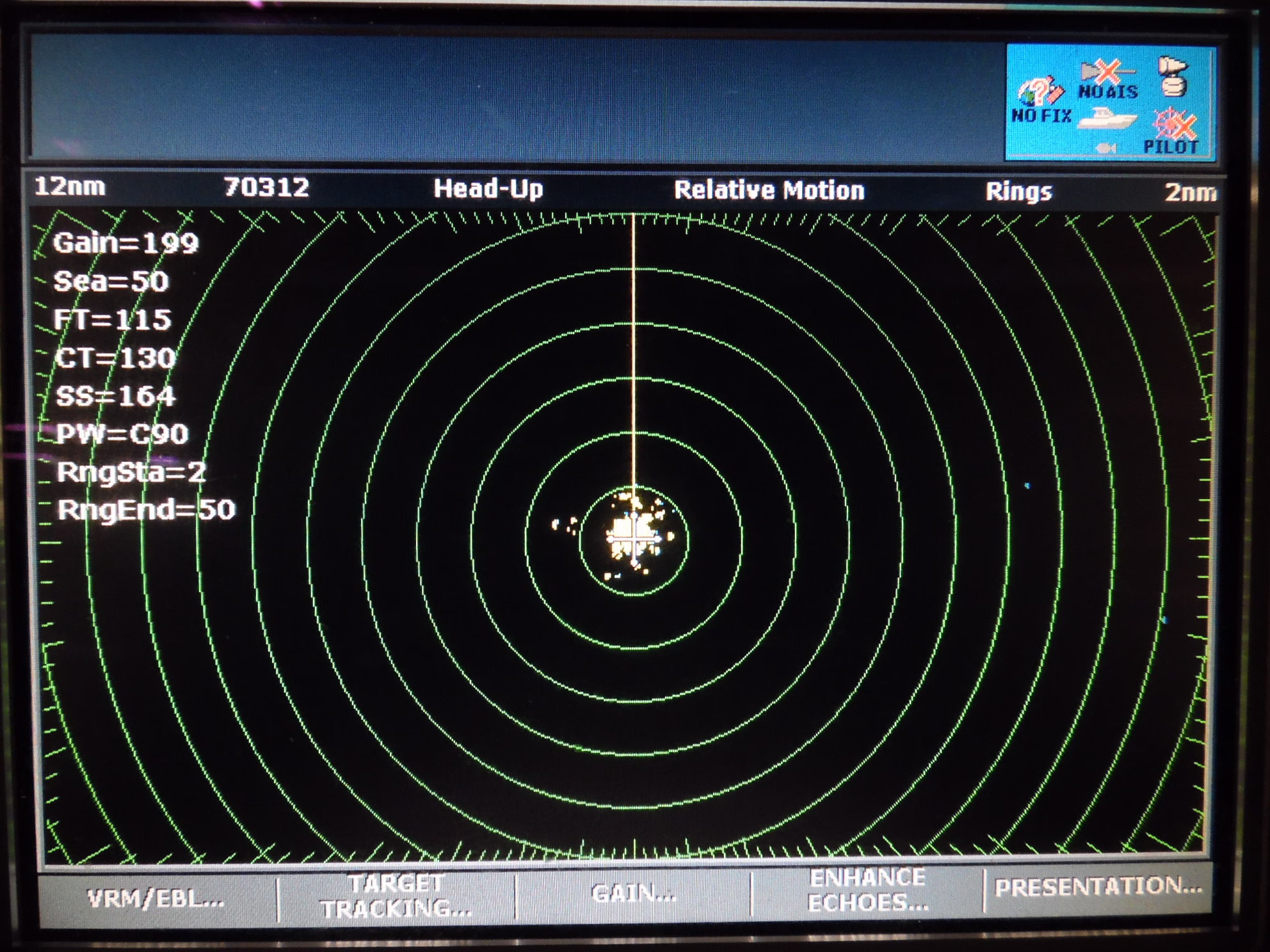Image resolution: width=1270 pixels, height=952 pixels.
Task: Select the 70312 value in the header
Action: [x=266, y=187]
